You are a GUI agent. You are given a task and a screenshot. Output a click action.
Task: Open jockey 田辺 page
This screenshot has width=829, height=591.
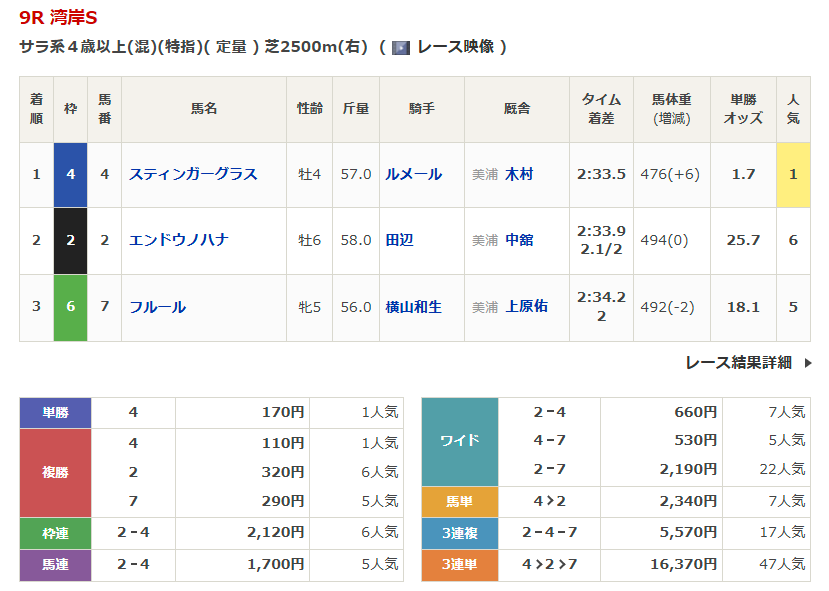pos(399,240)
